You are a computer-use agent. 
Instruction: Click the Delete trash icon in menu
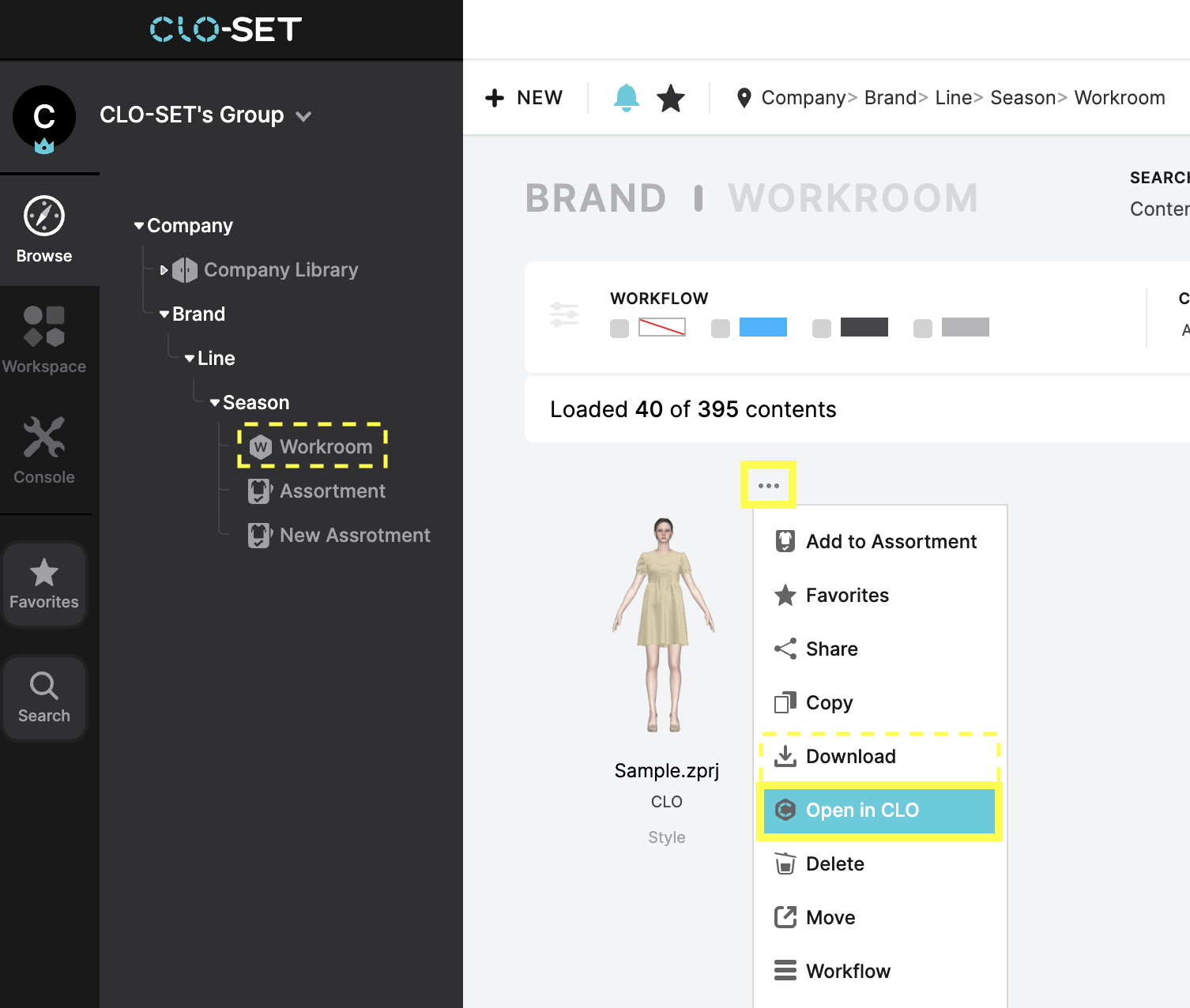(785, 863)
